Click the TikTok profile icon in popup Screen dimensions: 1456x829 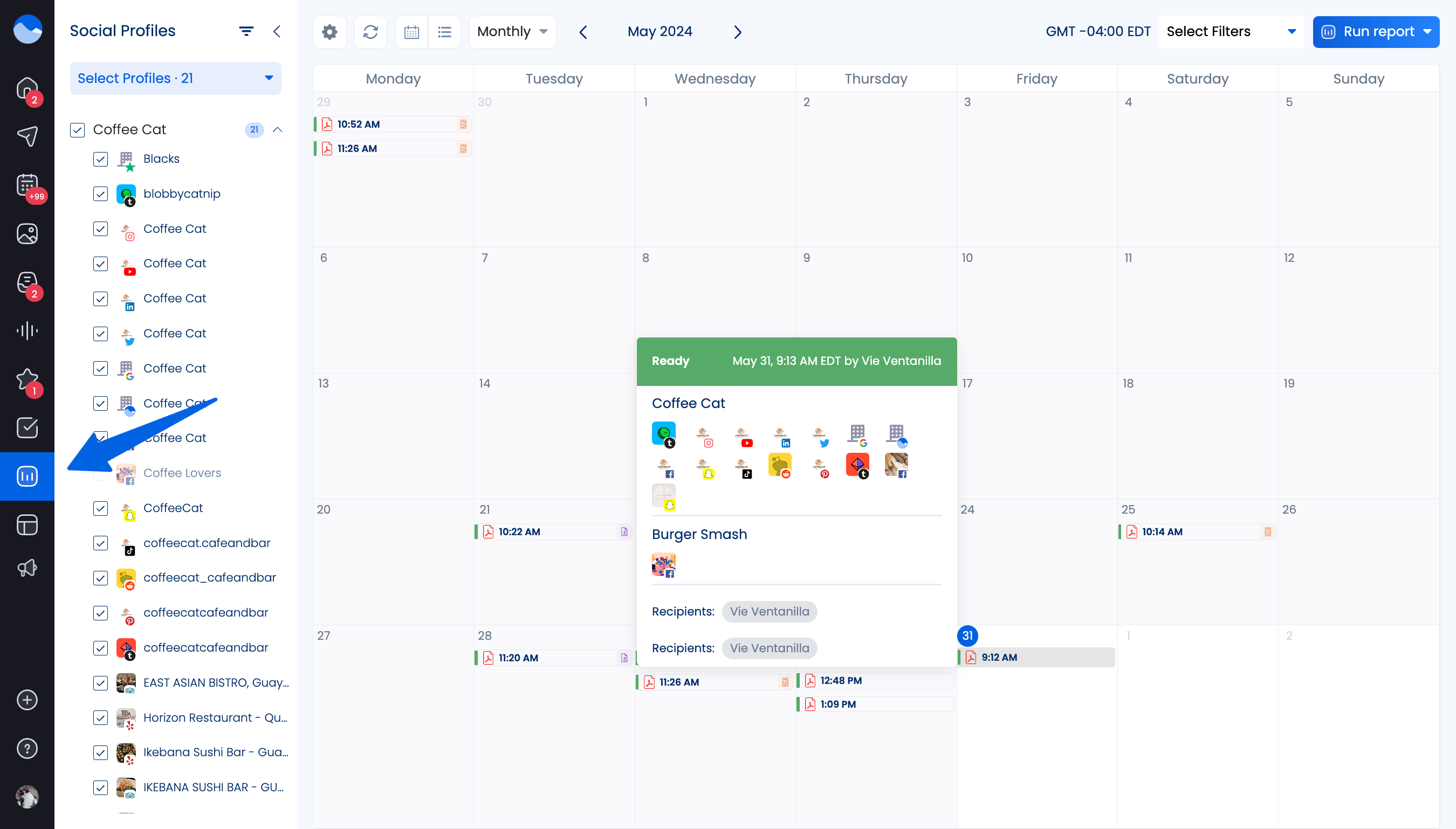(x=742, y=467)
